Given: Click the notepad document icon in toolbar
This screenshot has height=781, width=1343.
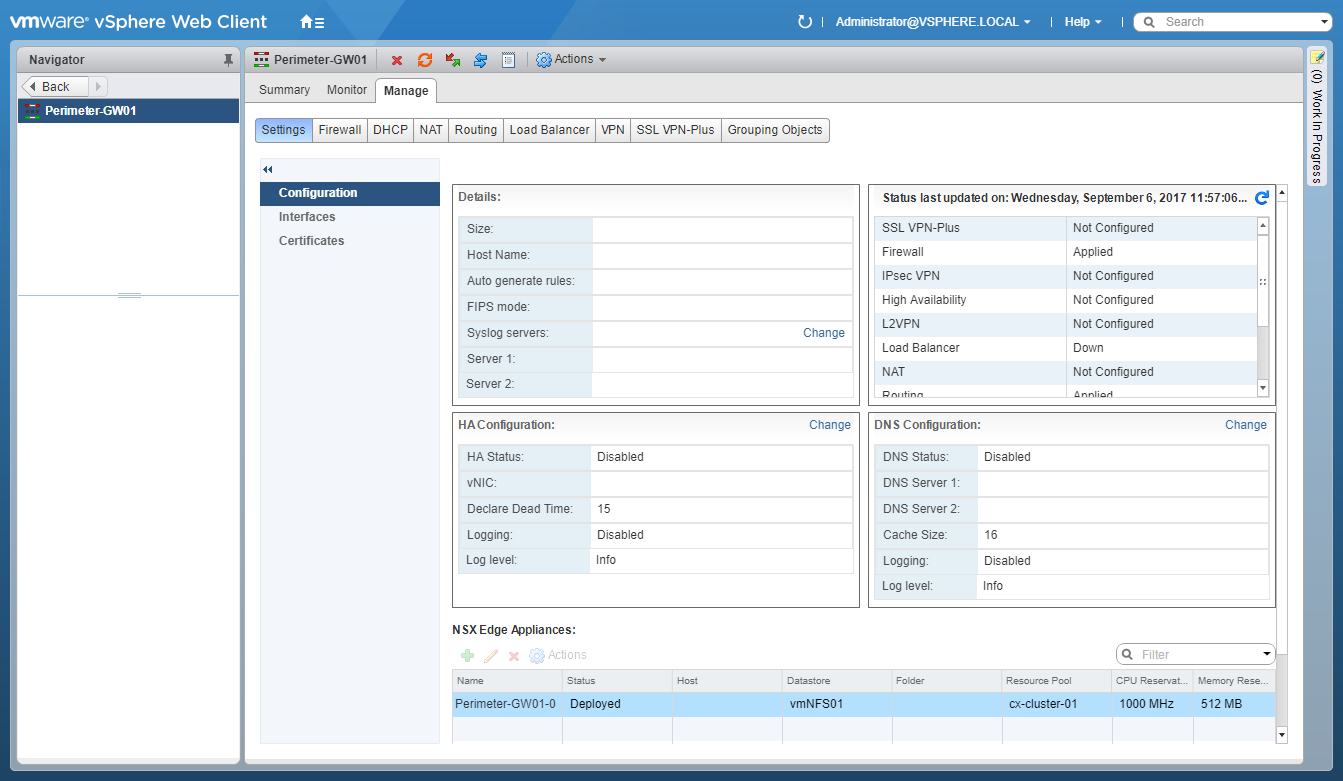Looking at the screenshot, I should 508,60.
